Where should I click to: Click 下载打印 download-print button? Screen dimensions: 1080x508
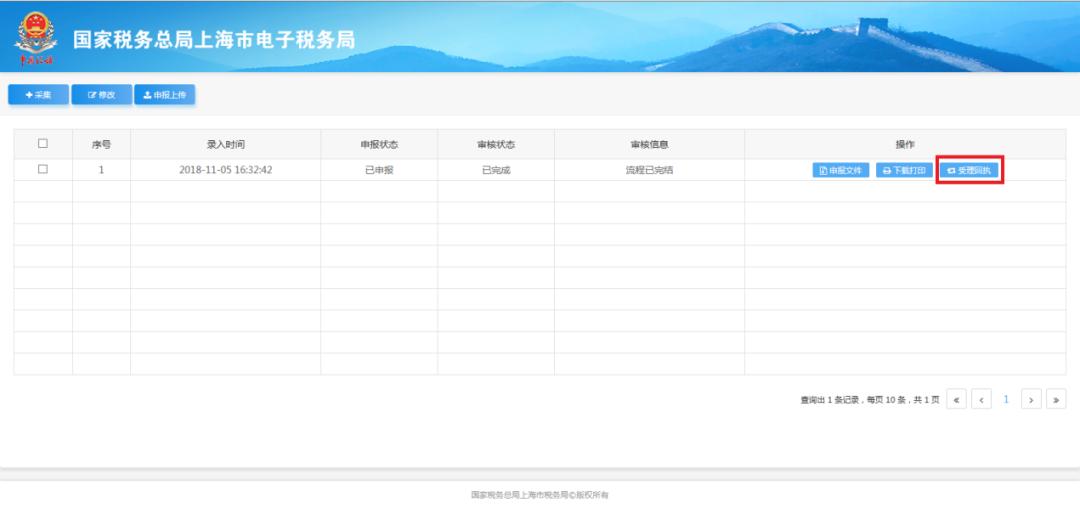905,170
